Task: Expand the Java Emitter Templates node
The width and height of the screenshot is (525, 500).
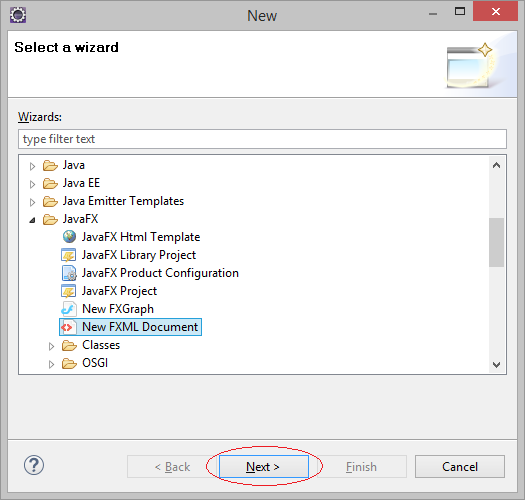Action: [x=32, y=202]
